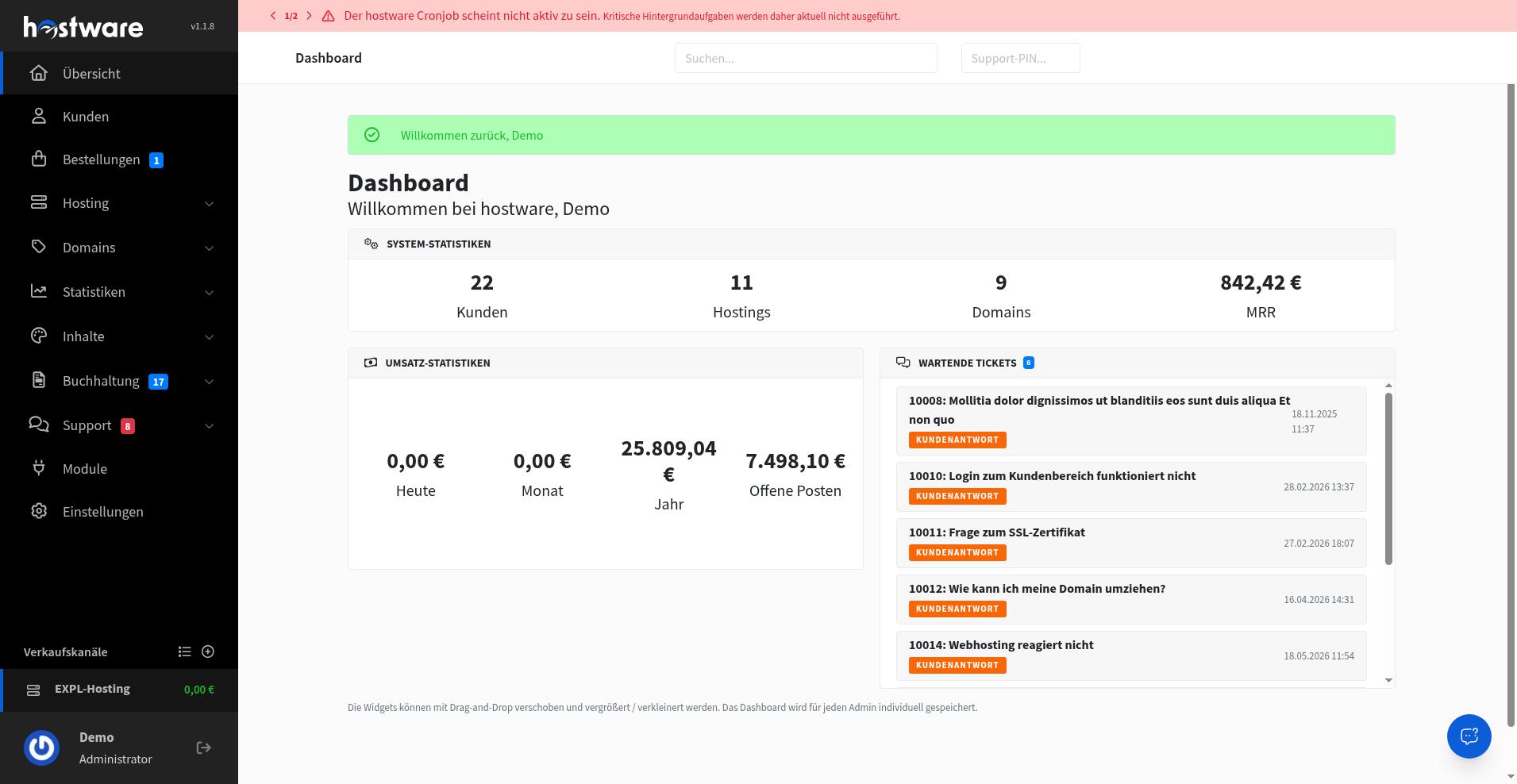
Task: Click into the Support-PIN field
Action: click(x=1020, y=58)
